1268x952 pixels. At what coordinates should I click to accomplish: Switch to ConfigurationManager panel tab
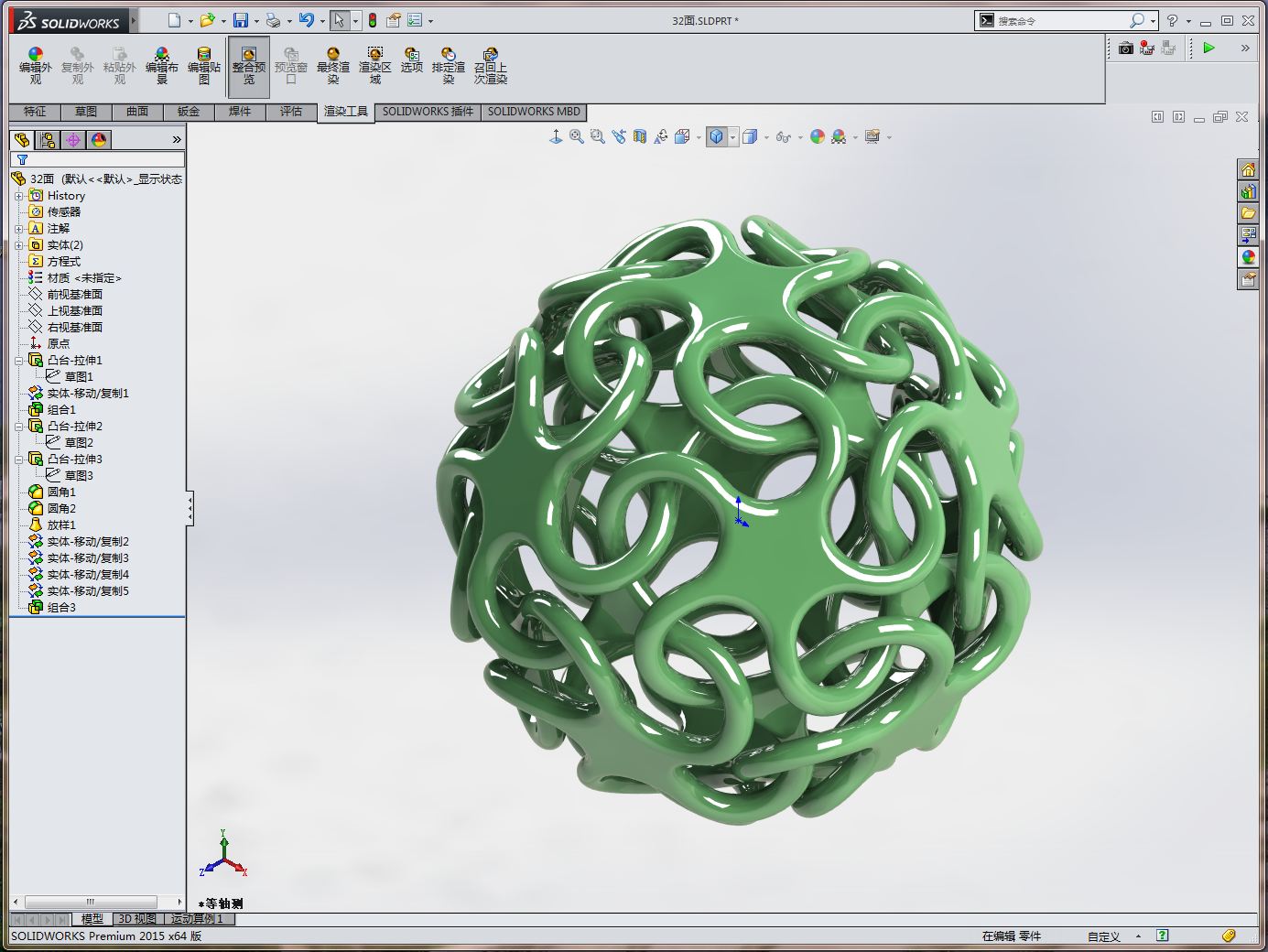pos(73,139)
